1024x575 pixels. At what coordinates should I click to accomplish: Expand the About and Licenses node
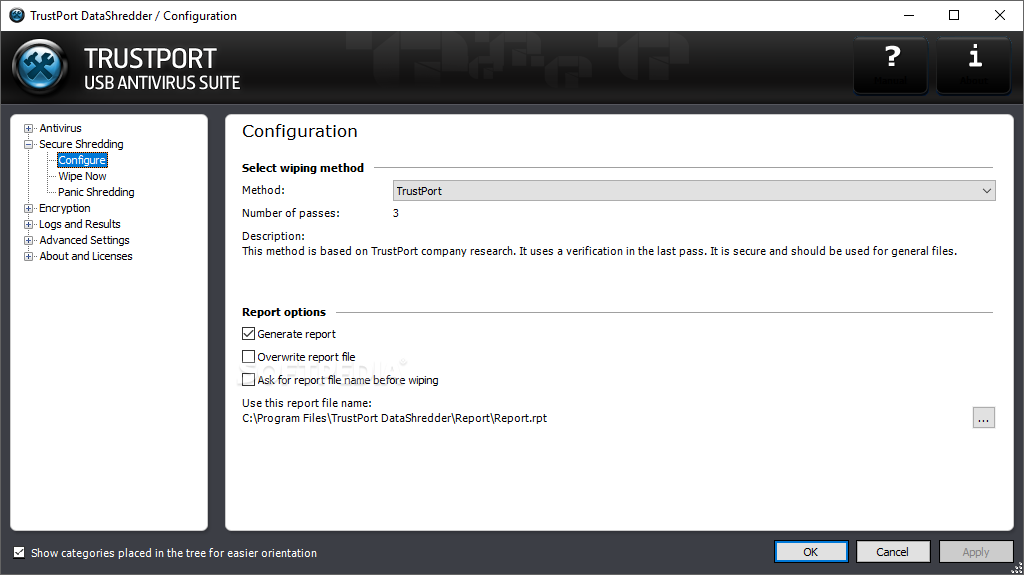click(x=28, y=257)
